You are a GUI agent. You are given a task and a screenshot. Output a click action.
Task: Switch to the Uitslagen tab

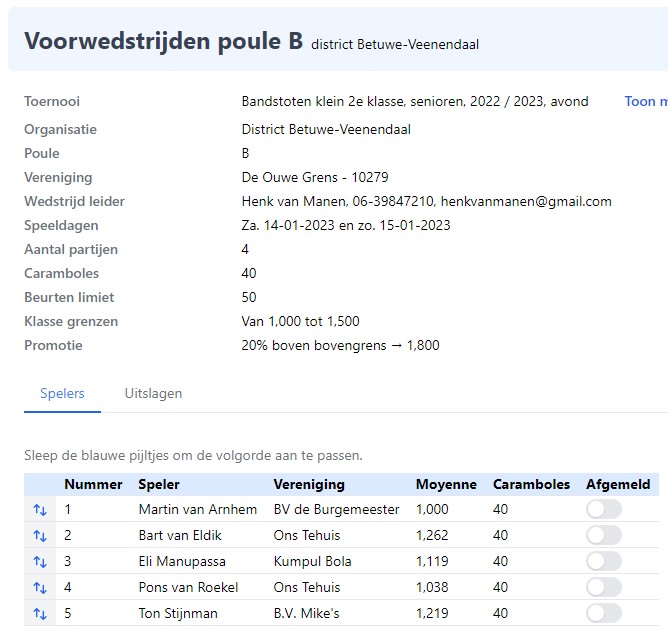point(153,393)
